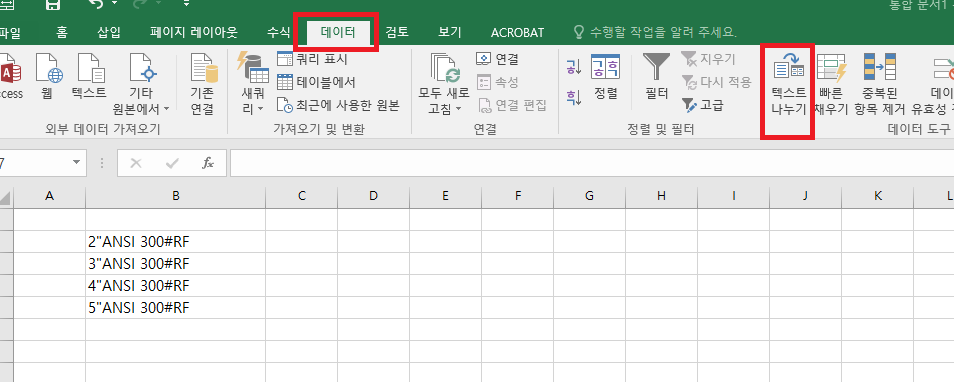
Task: Open the 새 쿼리 dropdown
Action: click(x=252, y=84)
